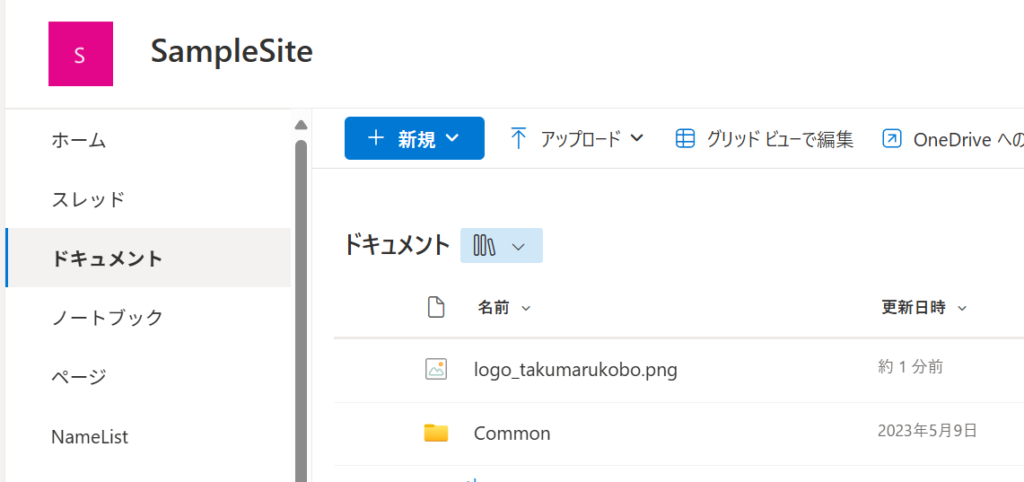Sort by the 名前 column header
1024x482 pixels.
[494, 308]
